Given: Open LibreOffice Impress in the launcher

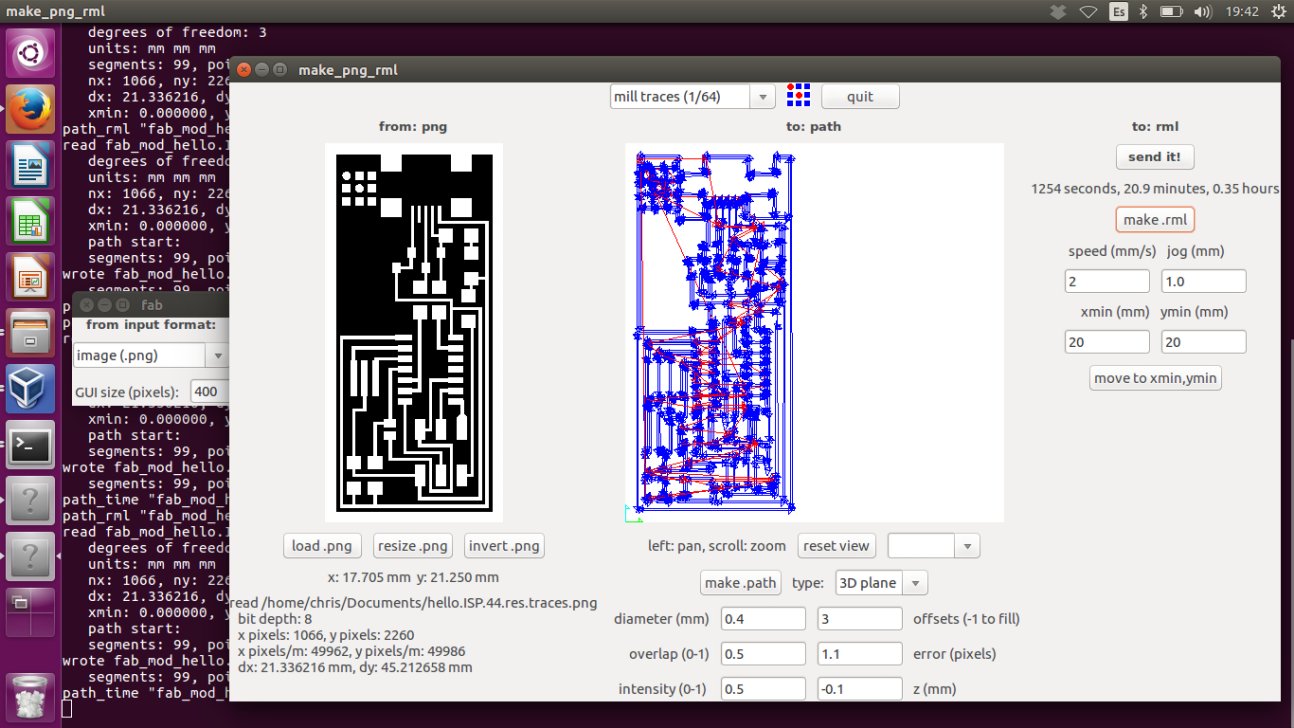Looking at the screenshot, I should click(x=30, y=275).
